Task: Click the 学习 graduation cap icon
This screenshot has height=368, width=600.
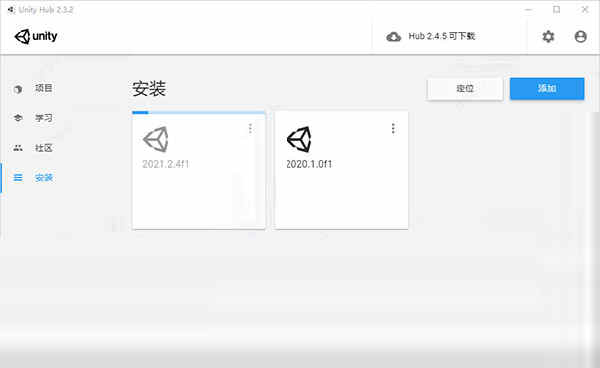Action: pyautogui.click(x=18, y=118)
